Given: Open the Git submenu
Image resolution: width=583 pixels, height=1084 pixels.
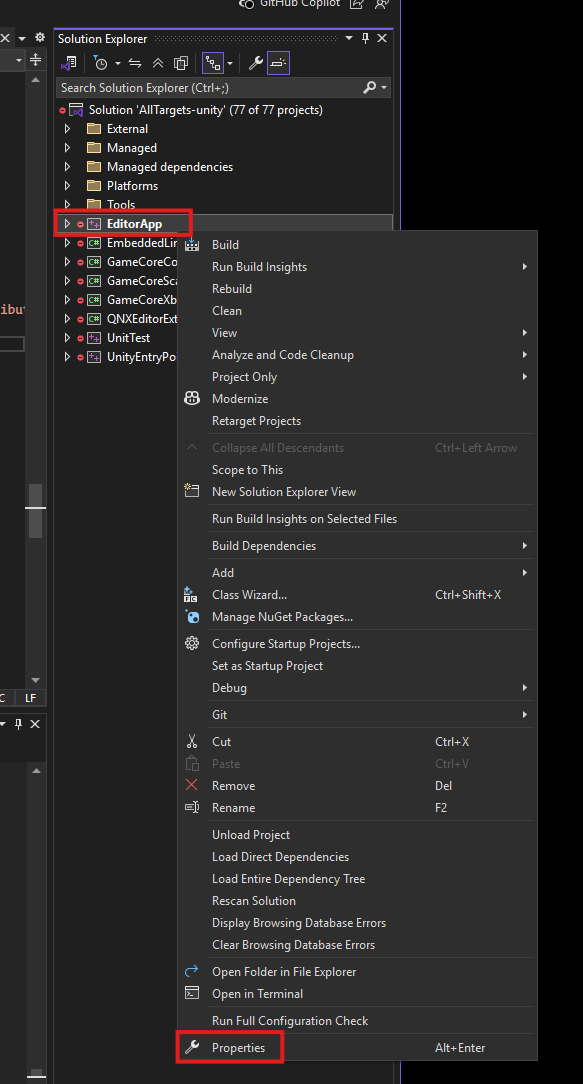Looking at the screenshot, I should pos(357,716).
